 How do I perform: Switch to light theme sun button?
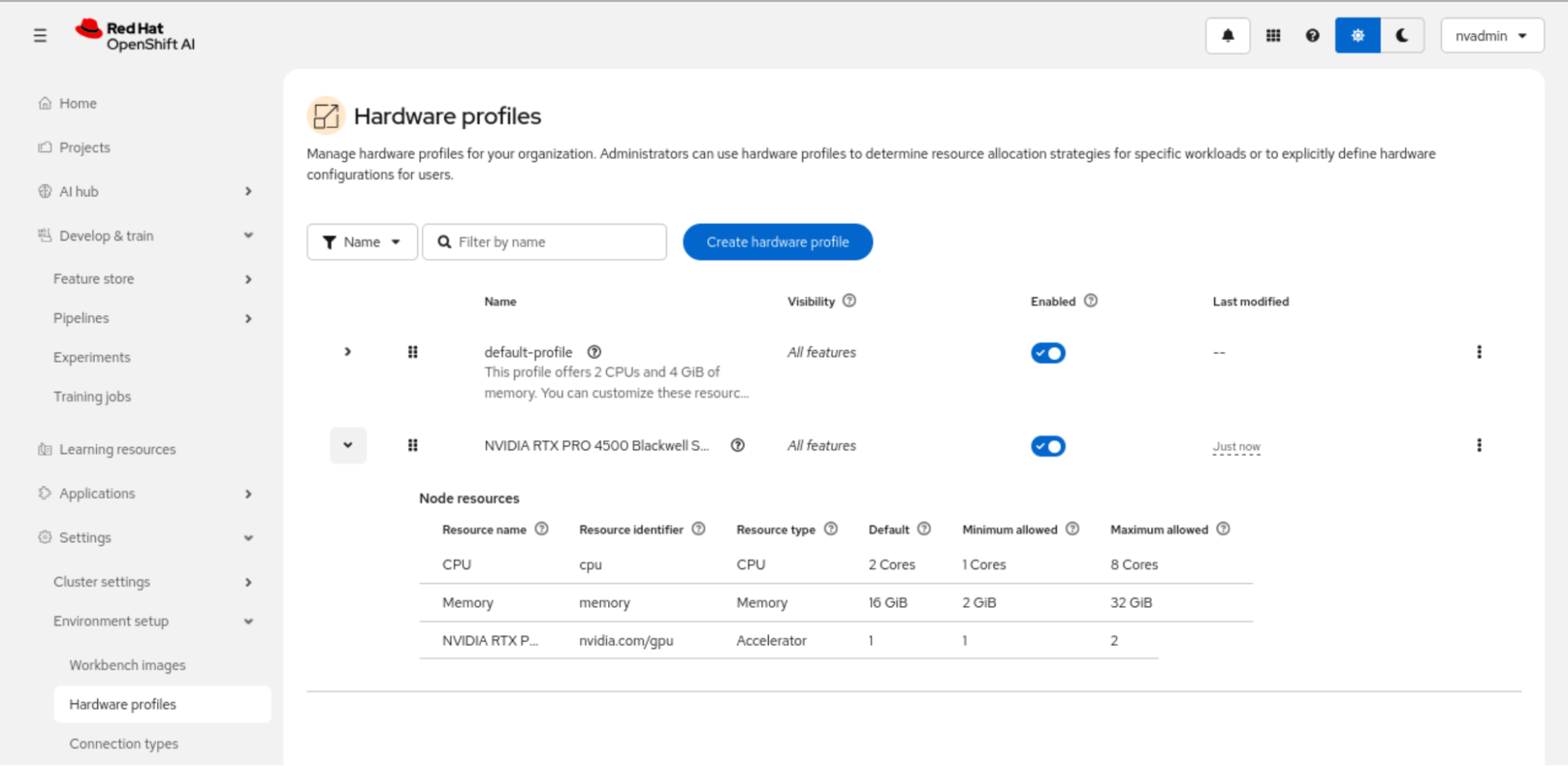coord(1358,35)
